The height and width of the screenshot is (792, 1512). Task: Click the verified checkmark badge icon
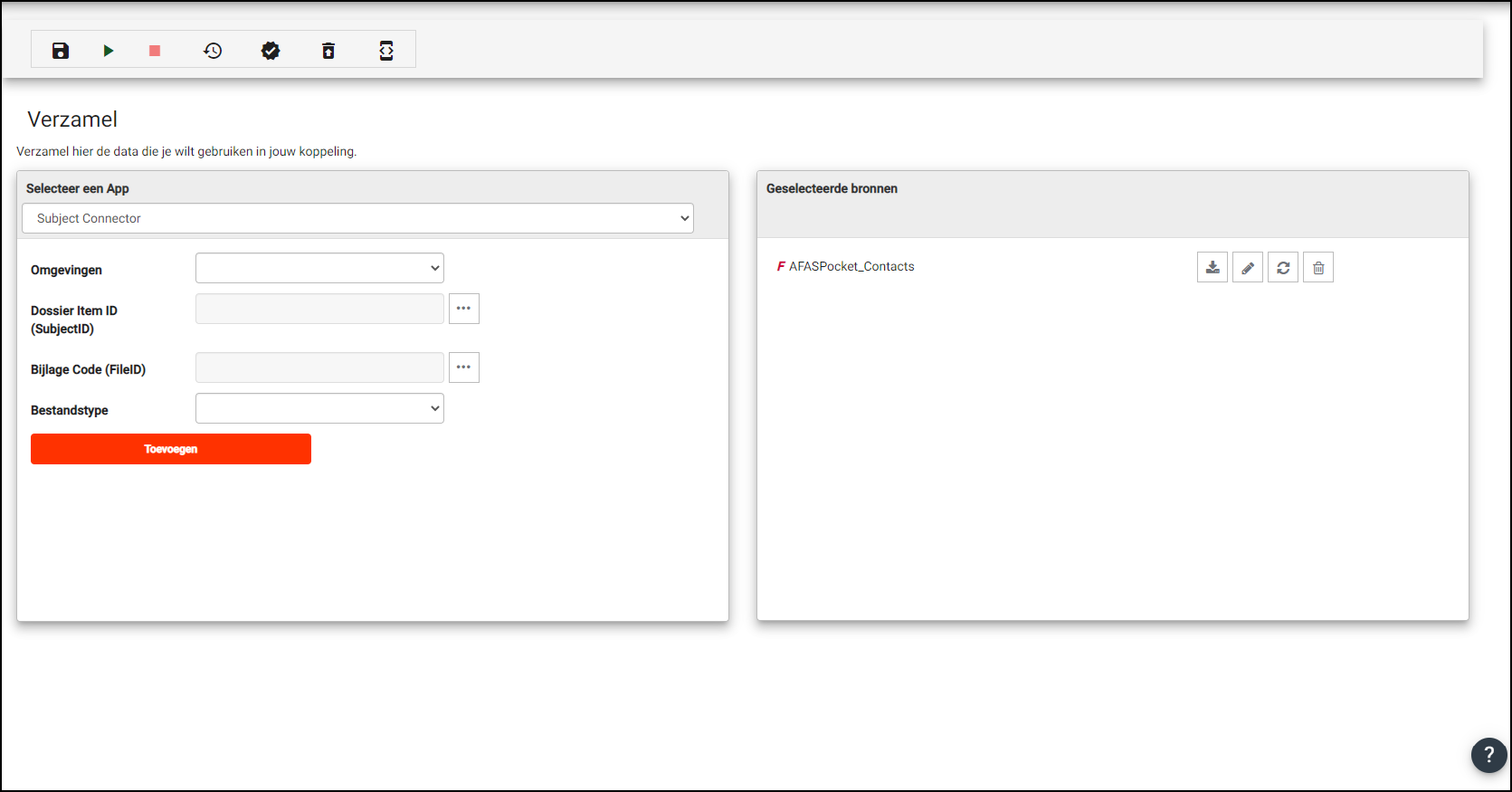271,51
